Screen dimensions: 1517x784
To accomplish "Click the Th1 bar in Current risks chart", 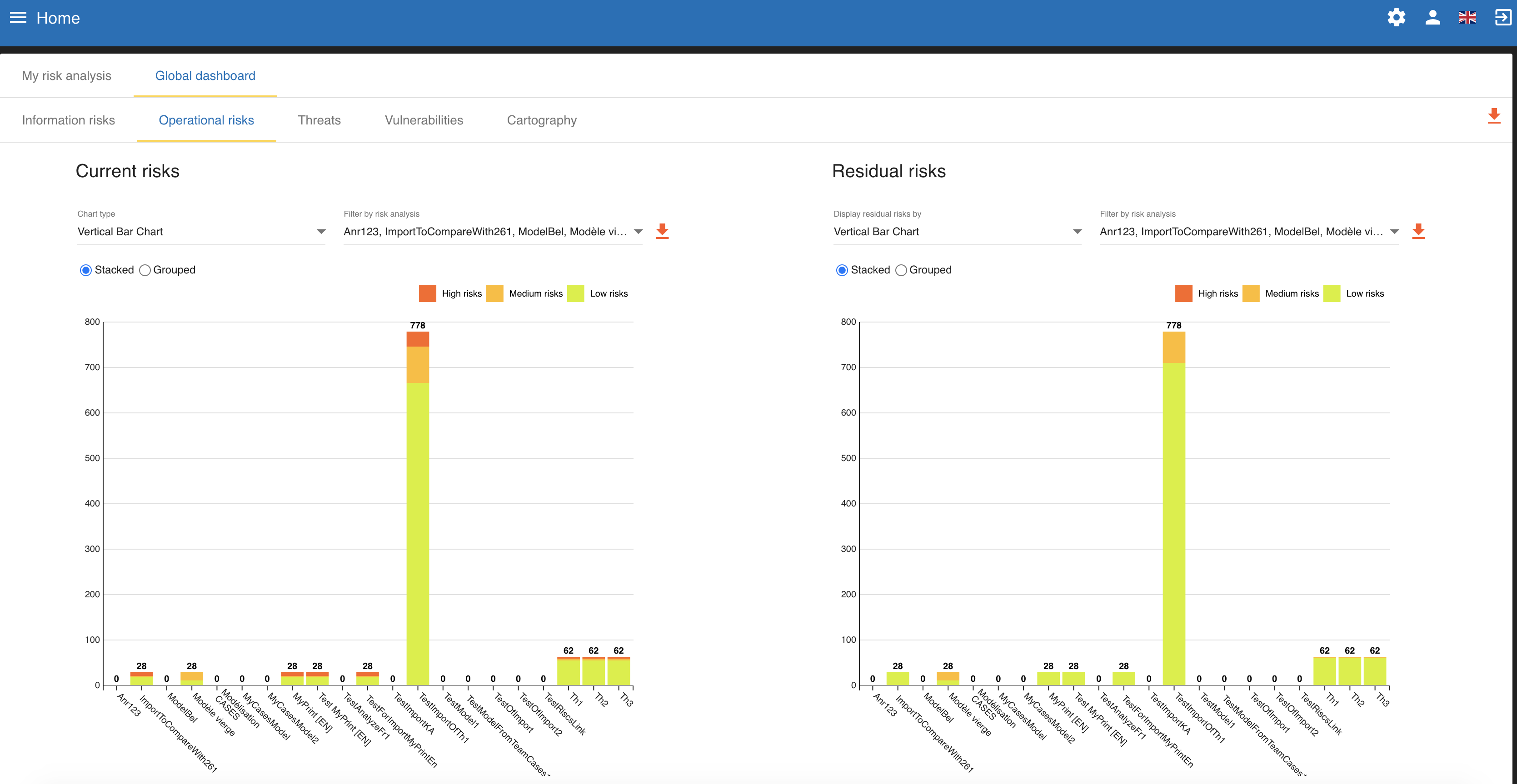I will 568,671.
